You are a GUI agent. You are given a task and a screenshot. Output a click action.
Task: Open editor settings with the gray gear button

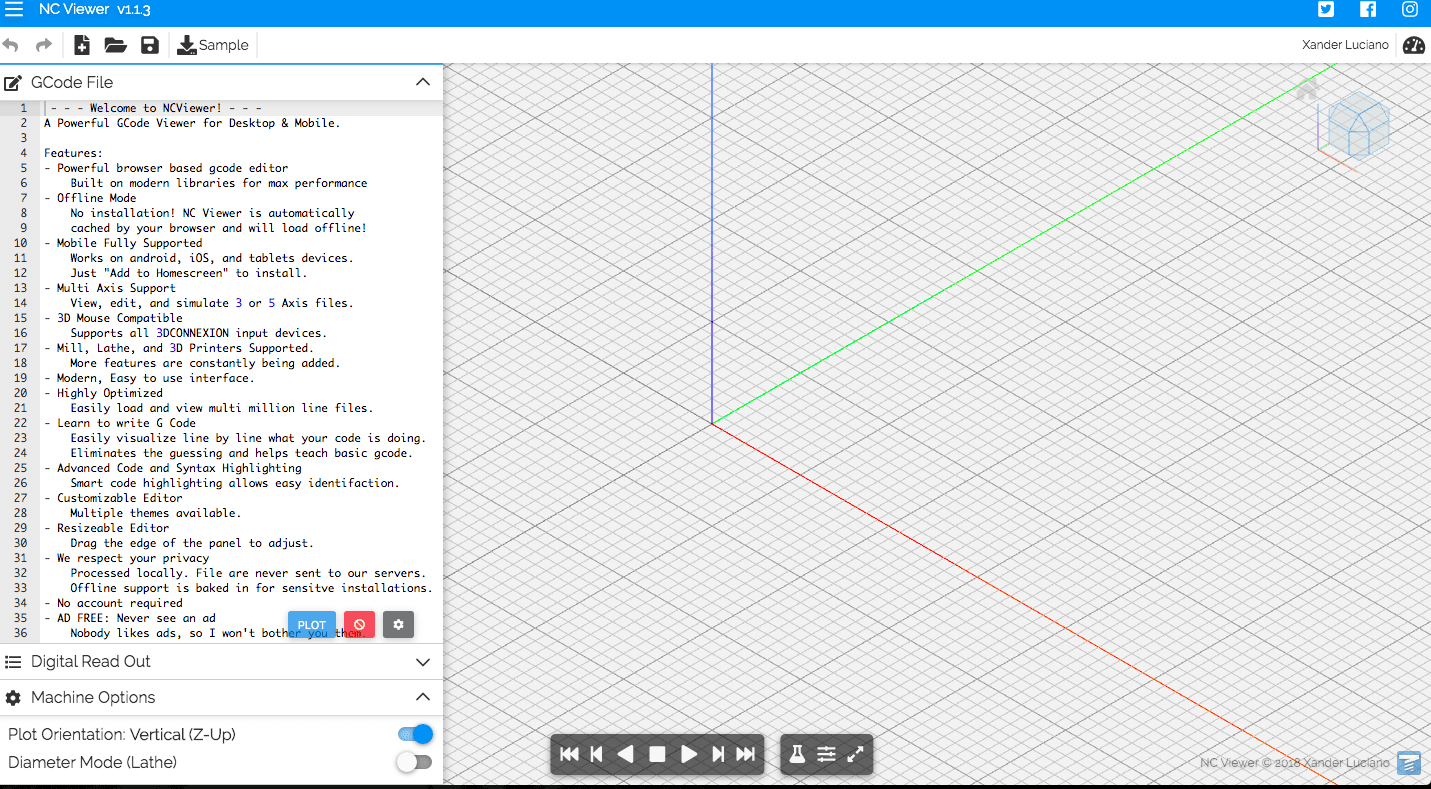[x=398, y=625]
